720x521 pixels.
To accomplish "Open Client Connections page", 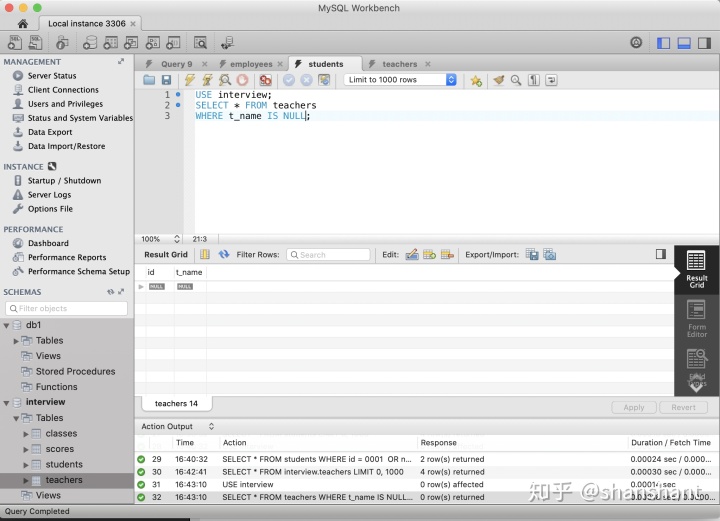I will (63, 90).
